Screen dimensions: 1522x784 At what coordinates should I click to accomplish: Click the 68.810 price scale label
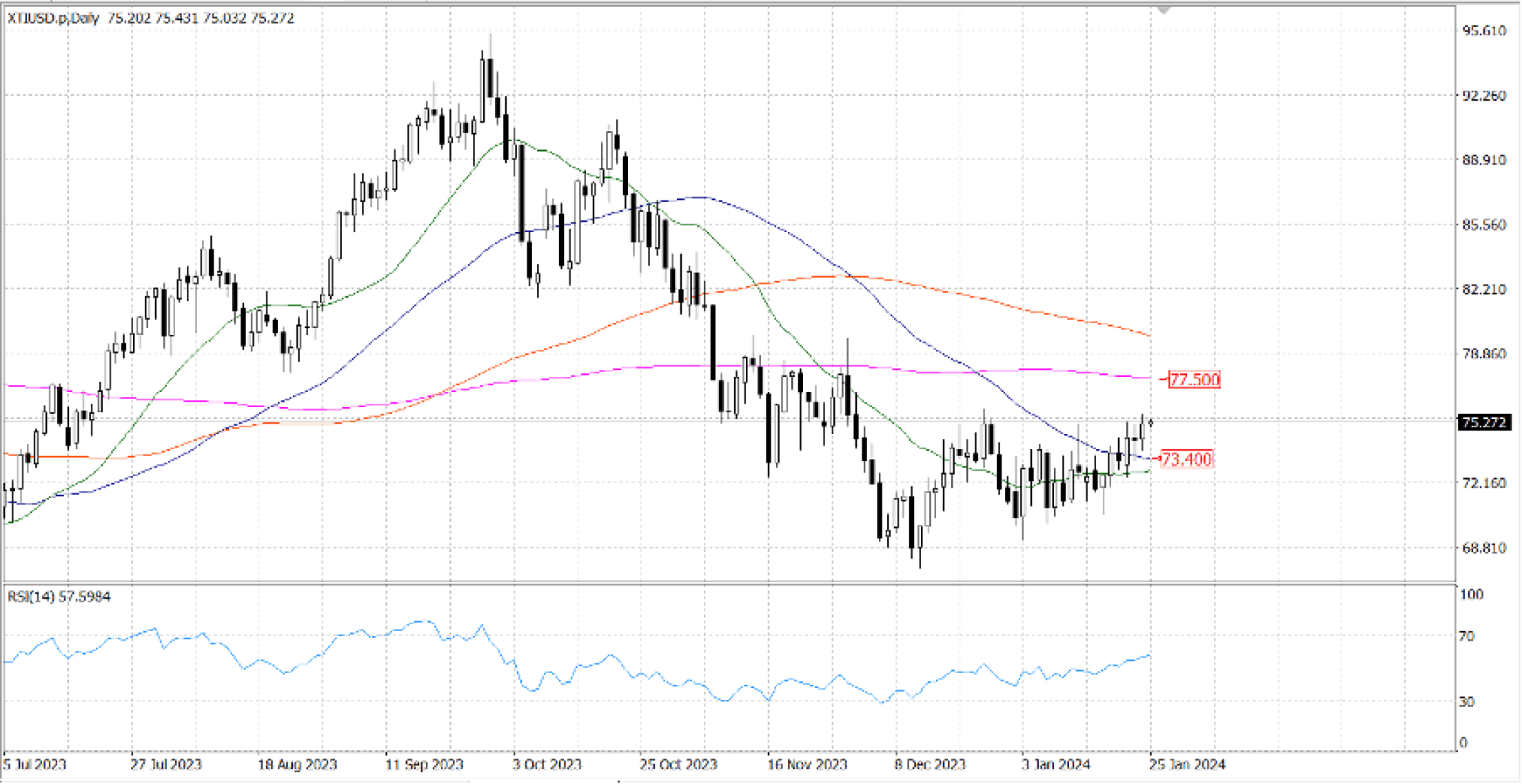click(x=1483, y=548)
